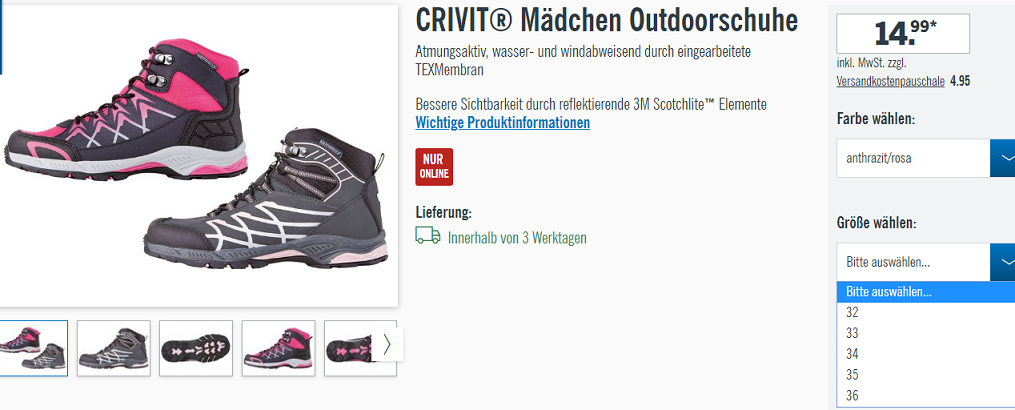The image size is (1015, 410).
Task: Open the Größe wählen dropdown arrow
Action: [x=1003, y=262]
